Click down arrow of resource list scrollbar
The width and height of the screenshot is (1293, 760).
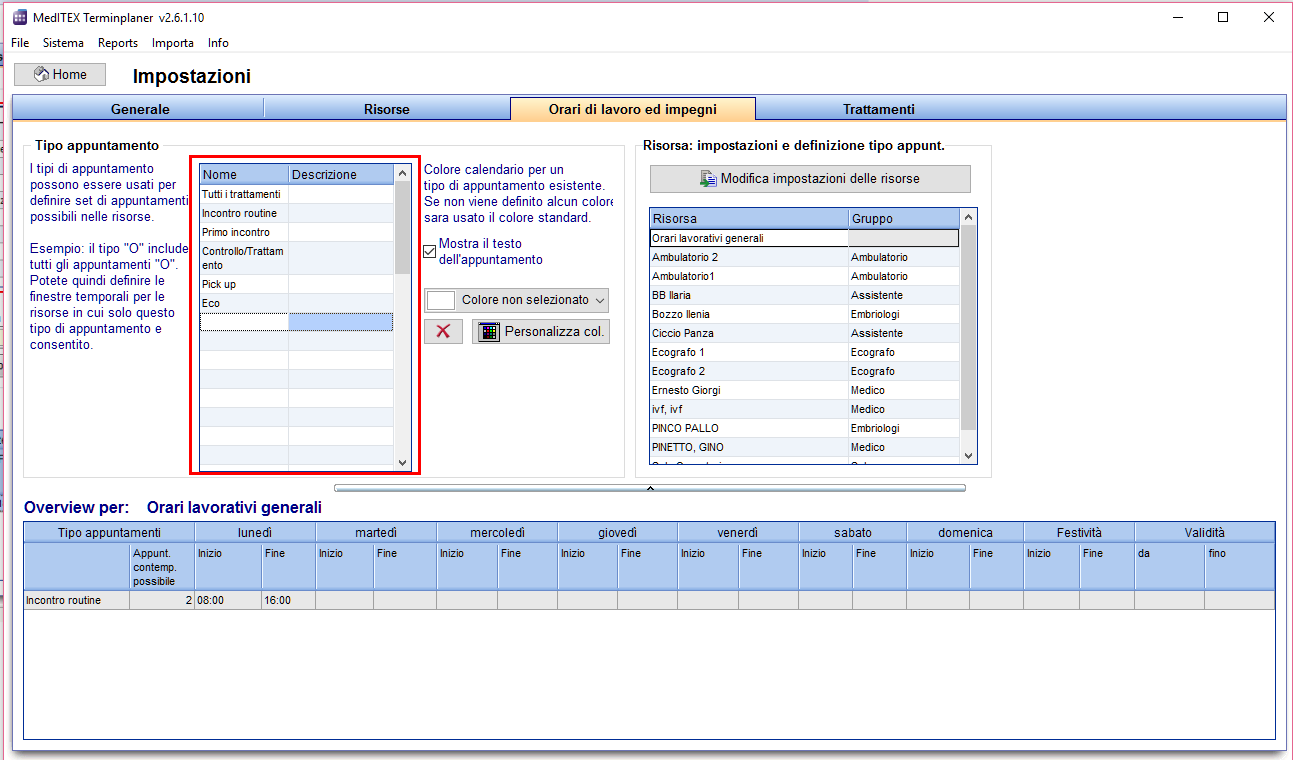(969, 456)
